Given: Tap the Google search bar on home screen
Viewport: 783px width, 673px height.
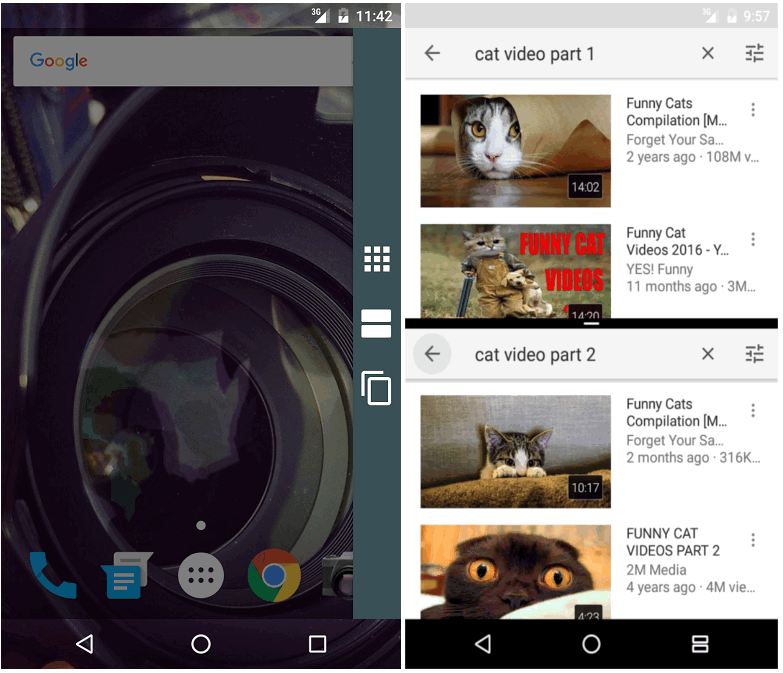Looking at the screenshot, I should (183, 61).
